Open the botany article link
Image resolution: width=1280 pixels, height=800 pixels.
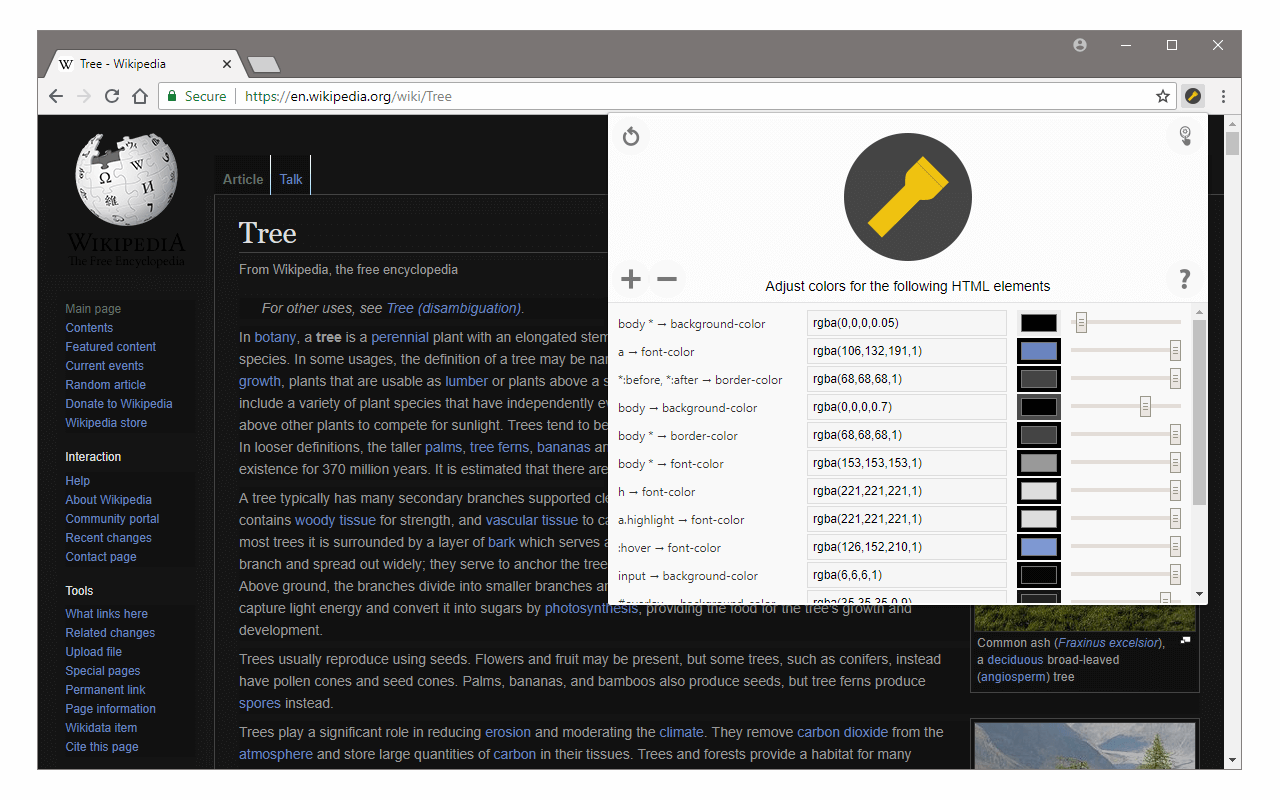point(275,337)
